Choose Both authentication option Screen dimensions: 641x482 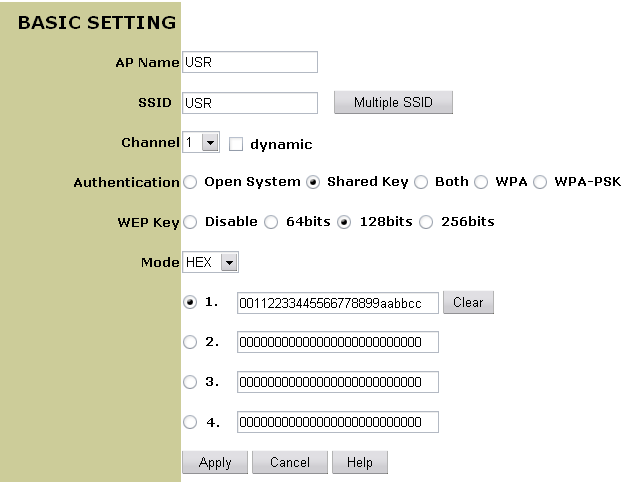[x=421, y=182]
